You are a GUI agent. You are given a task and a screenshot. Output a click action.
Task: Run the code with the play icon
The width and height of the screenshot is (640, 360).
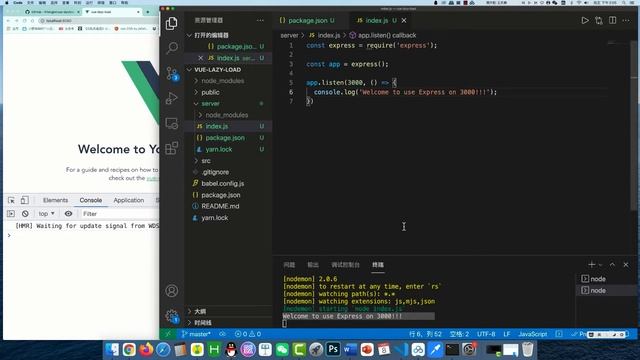[x=585, y=20]
